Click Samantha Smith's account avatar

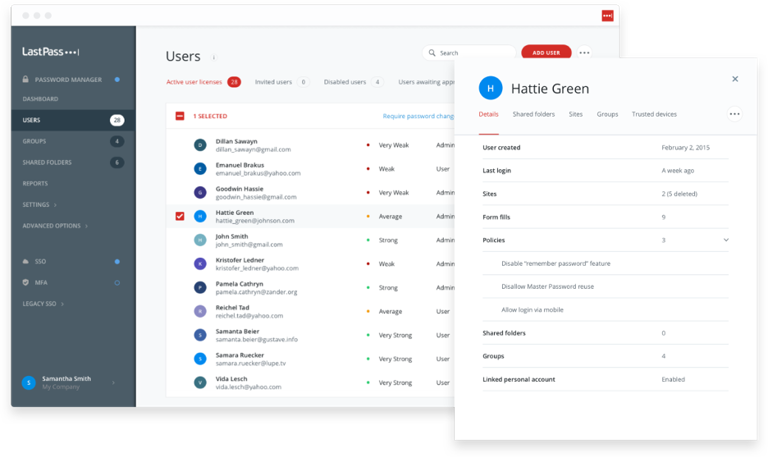28,383
